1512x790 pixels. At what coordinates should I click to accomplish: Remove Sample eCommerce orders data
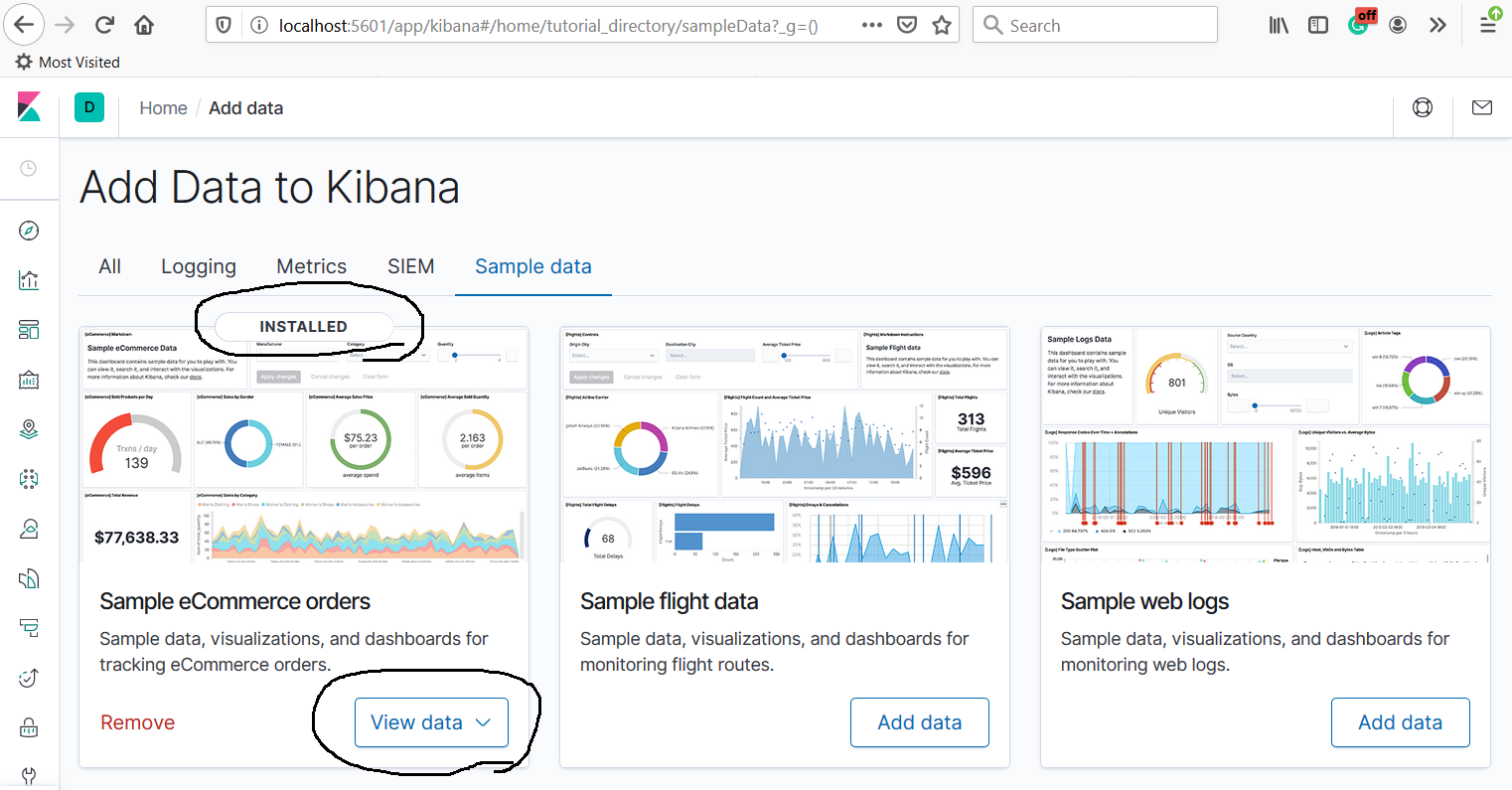point(138,722)
